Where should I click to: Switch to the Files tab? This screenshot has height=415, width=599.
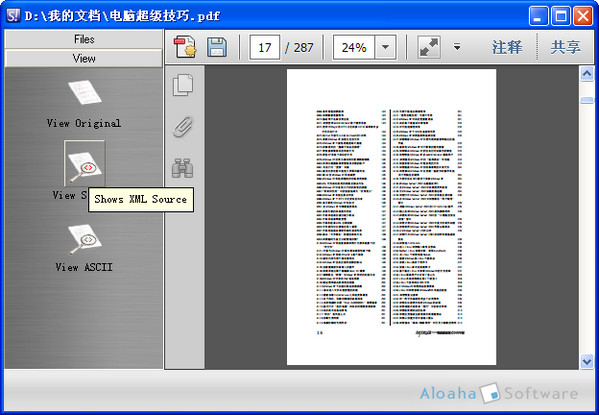[x=84, y=39]
